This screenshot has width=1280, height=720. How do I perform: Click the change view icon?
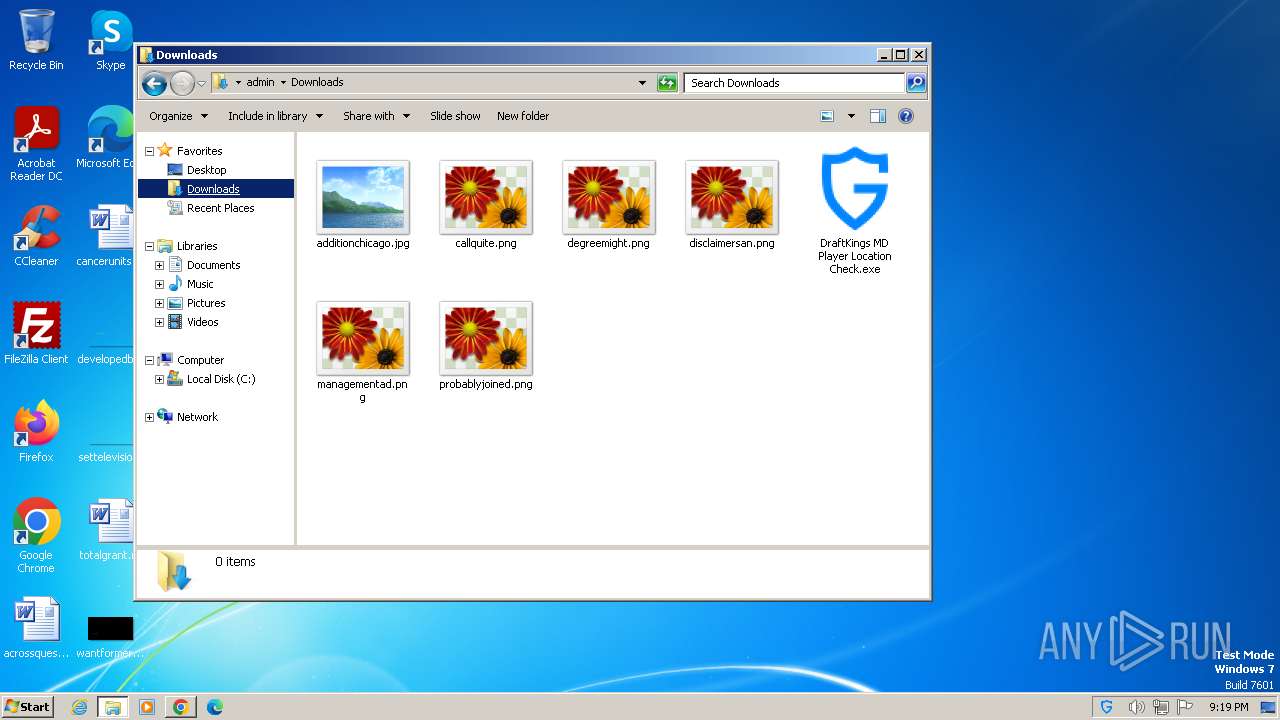pyautogui.click(x=827, y=116)
